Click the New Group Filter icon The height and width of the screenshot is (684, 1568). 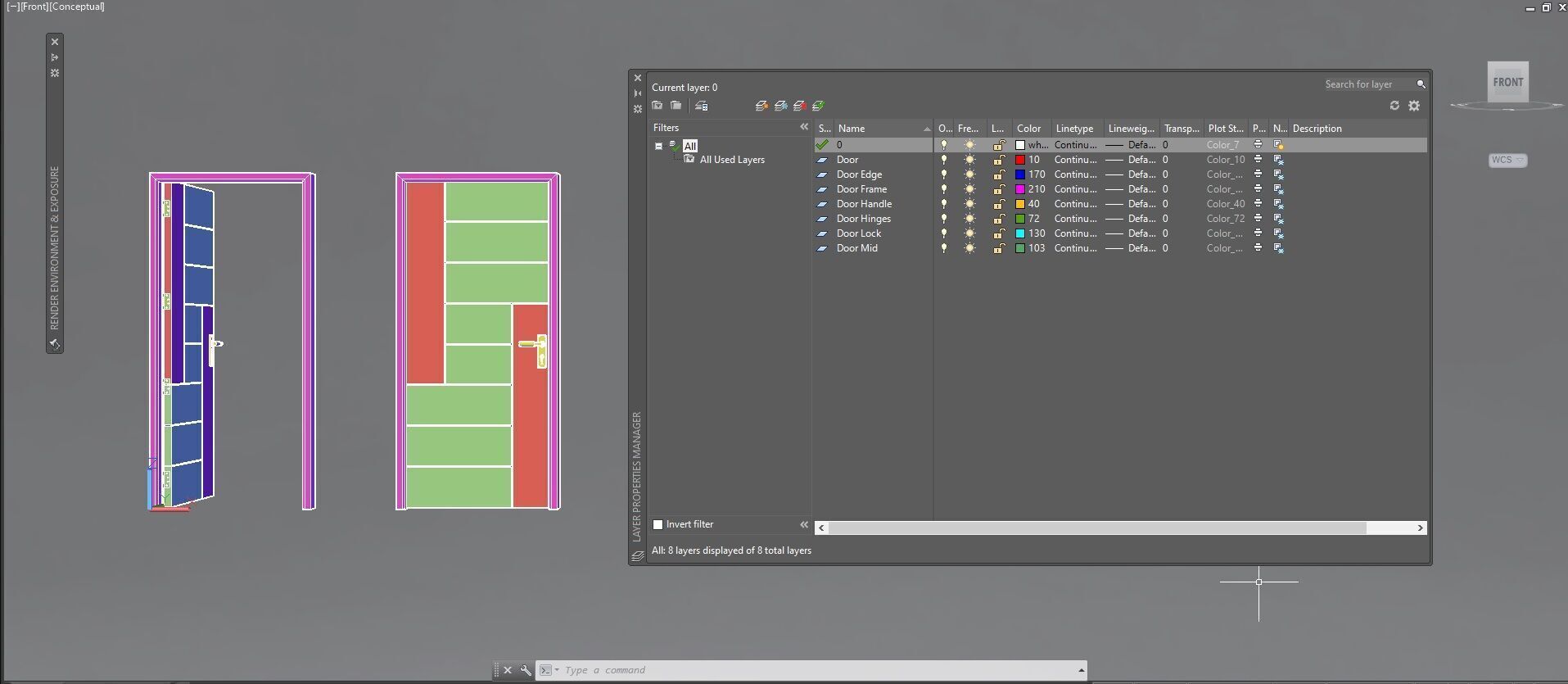(676, 106)
